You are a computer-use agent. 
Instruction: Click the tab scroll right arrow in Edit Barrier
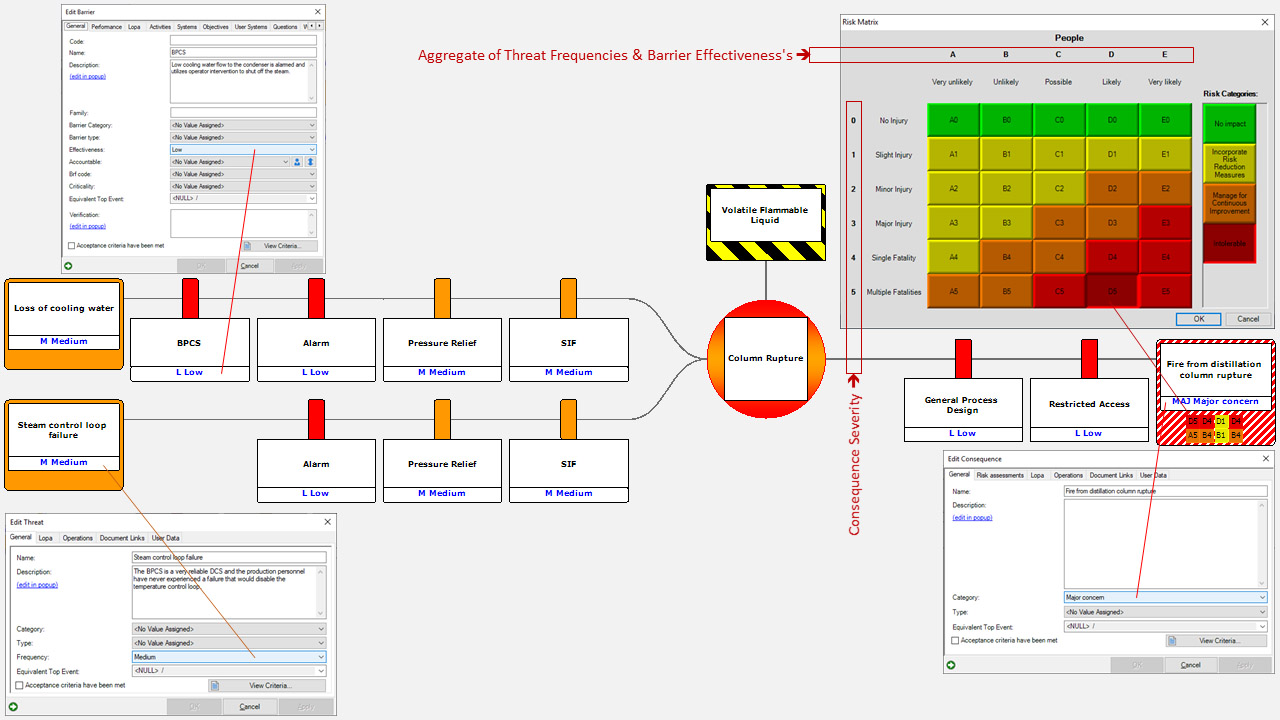click(x=320, y=26)
